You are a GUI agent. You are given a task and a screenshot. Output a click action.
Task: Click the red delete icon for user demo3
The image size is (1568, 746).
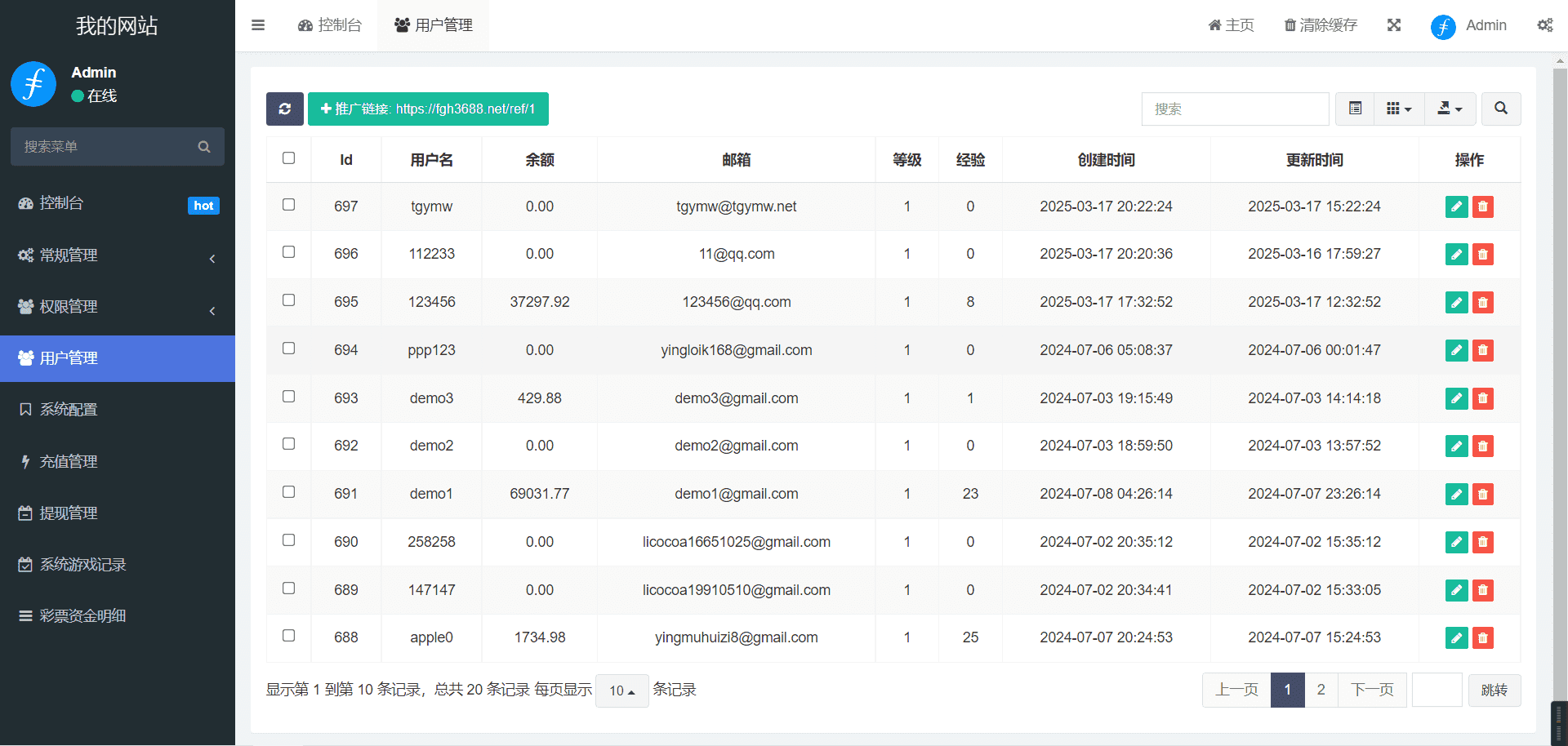point(1482,398)
